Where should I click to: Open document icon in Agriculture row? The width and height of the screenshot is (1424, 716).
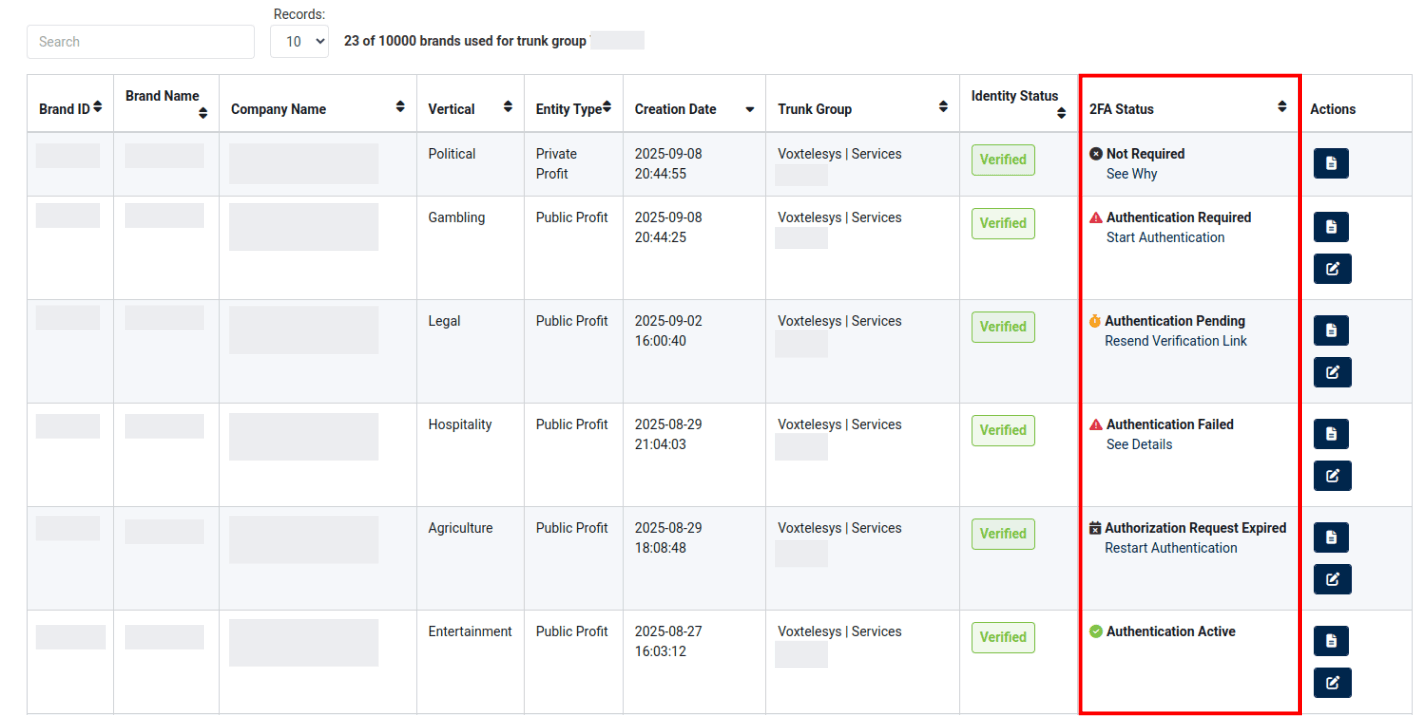pyautogui.click(x=1331, y=538)
